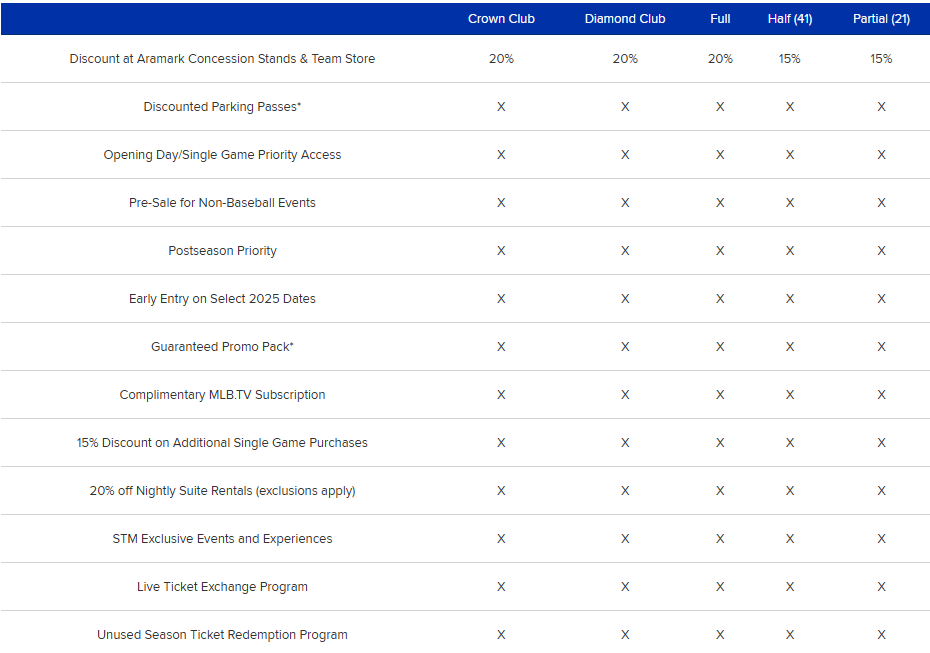
Task: Click the Partial (21) column header
Action: point(881,19)
